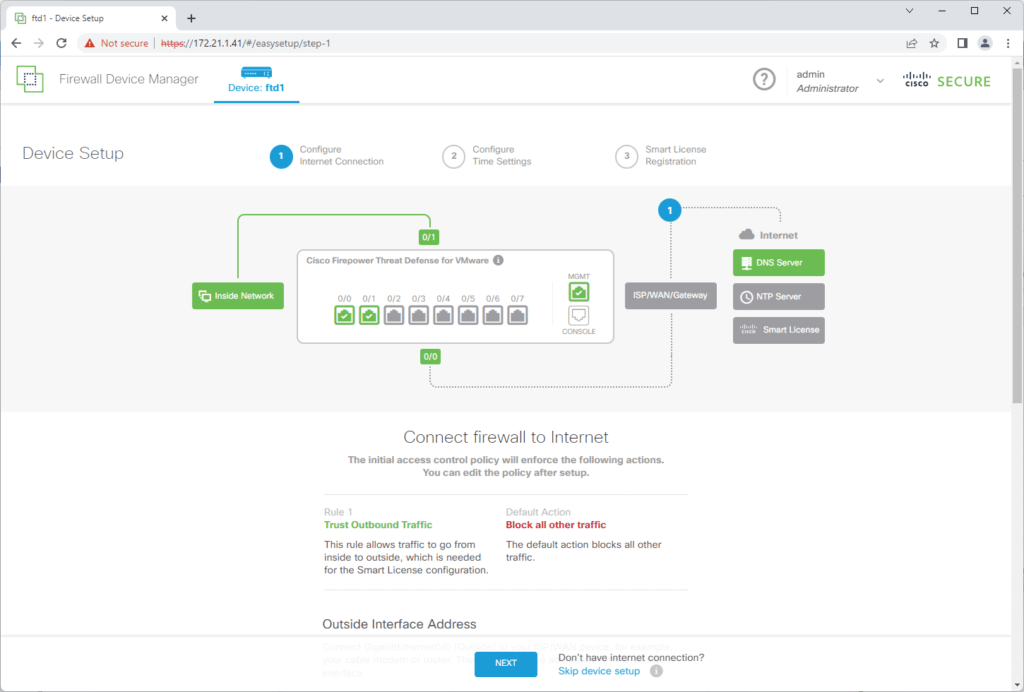Click the Skip device setup link
Screen dimensions: 1024x692
[598, 671]
